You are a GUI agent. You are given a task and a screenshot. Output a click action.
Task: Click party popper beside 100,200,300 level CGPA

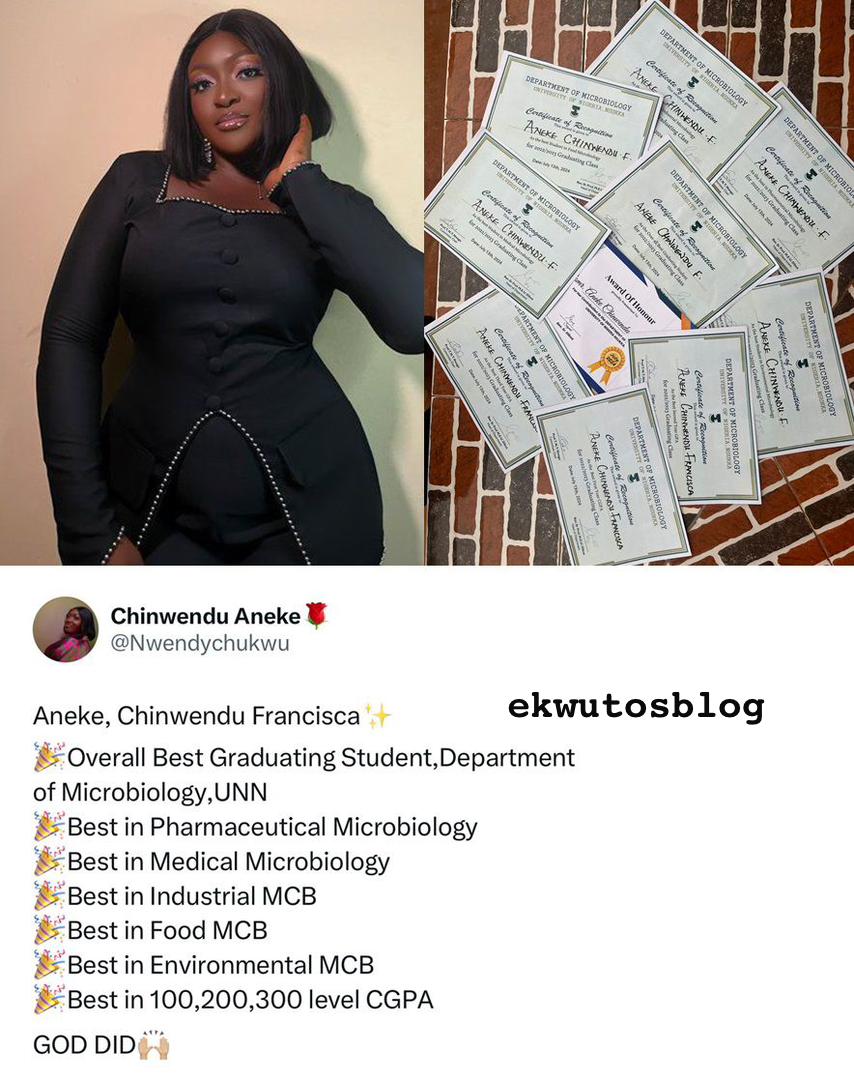click(49, 999)
